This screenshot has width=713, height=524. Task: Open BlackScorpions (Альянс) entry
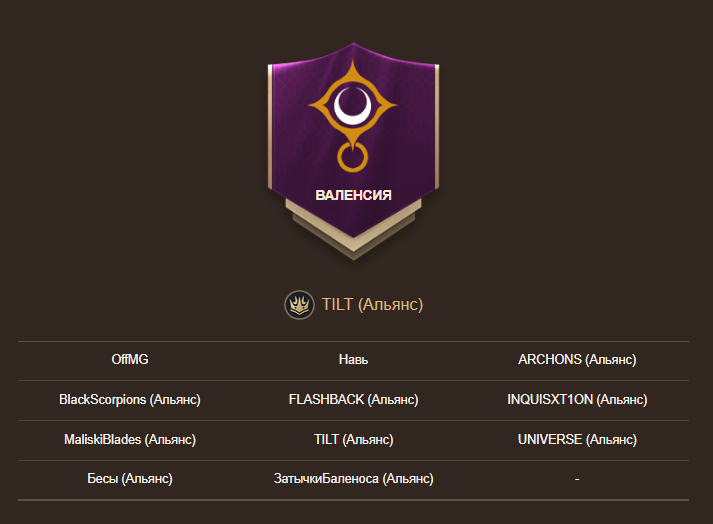click(130, 399)
